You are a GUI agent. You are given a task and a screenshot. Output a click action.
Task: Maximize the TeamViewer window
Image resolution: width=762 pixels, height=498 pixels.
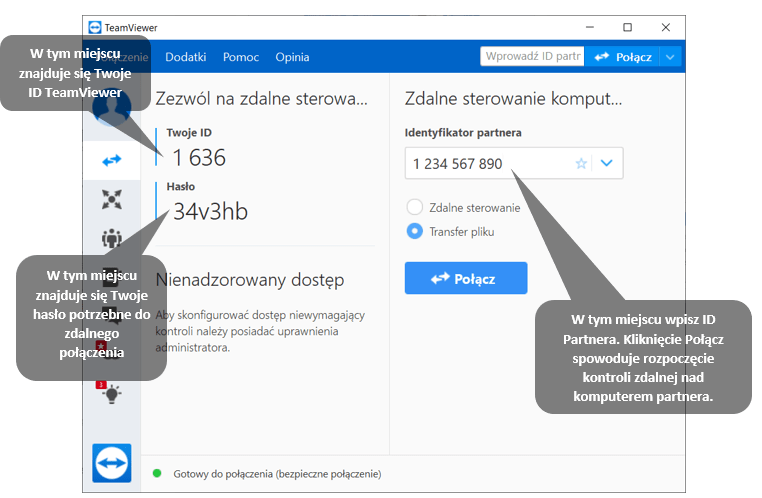(x=627, y=27)
